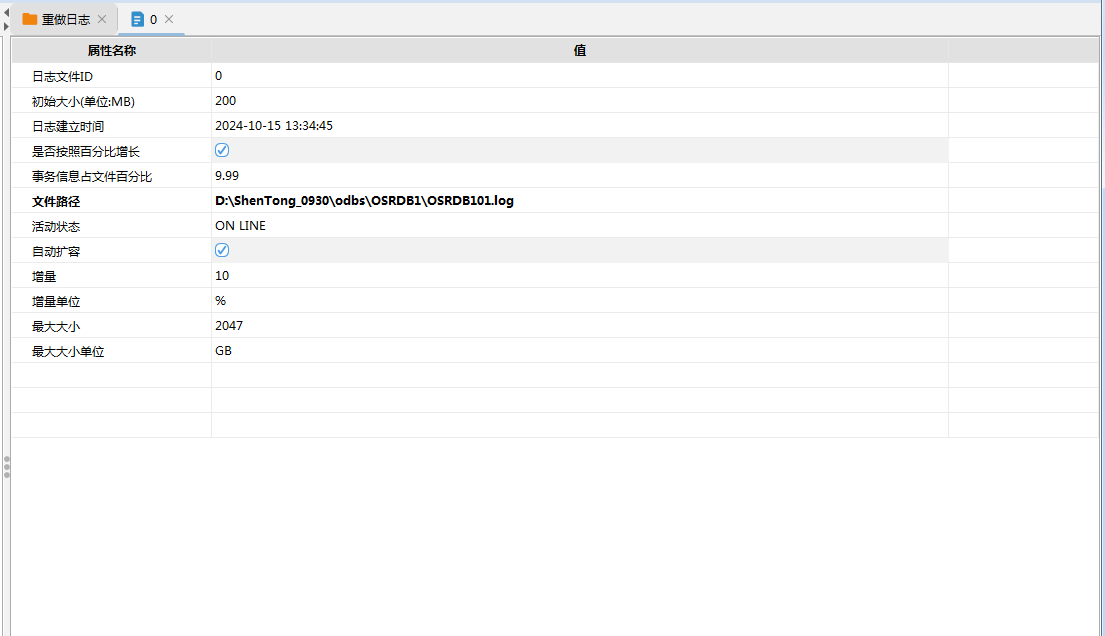Toggle the 是否按照百分比增长 checkbox

222,150
